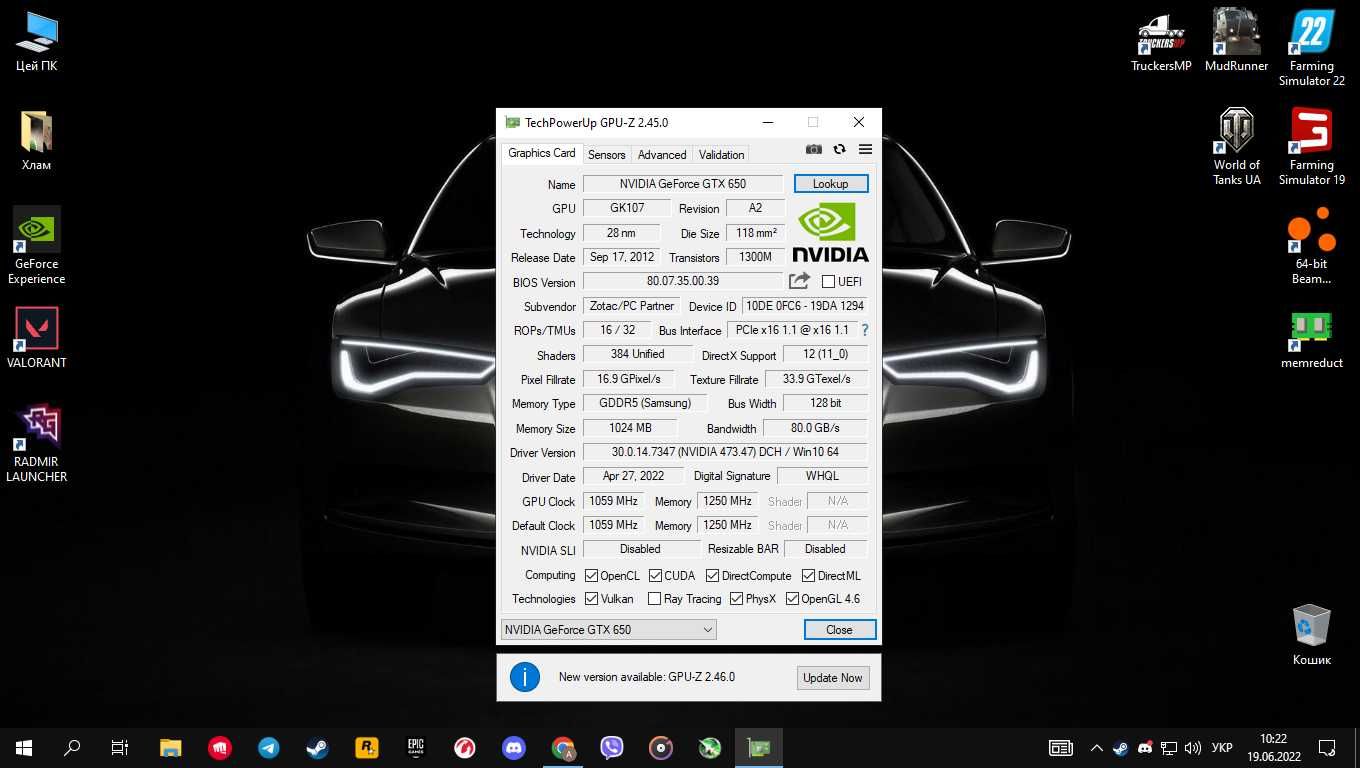Toggle the OpenGL 4.6 checkbox

tap(792, 599)
